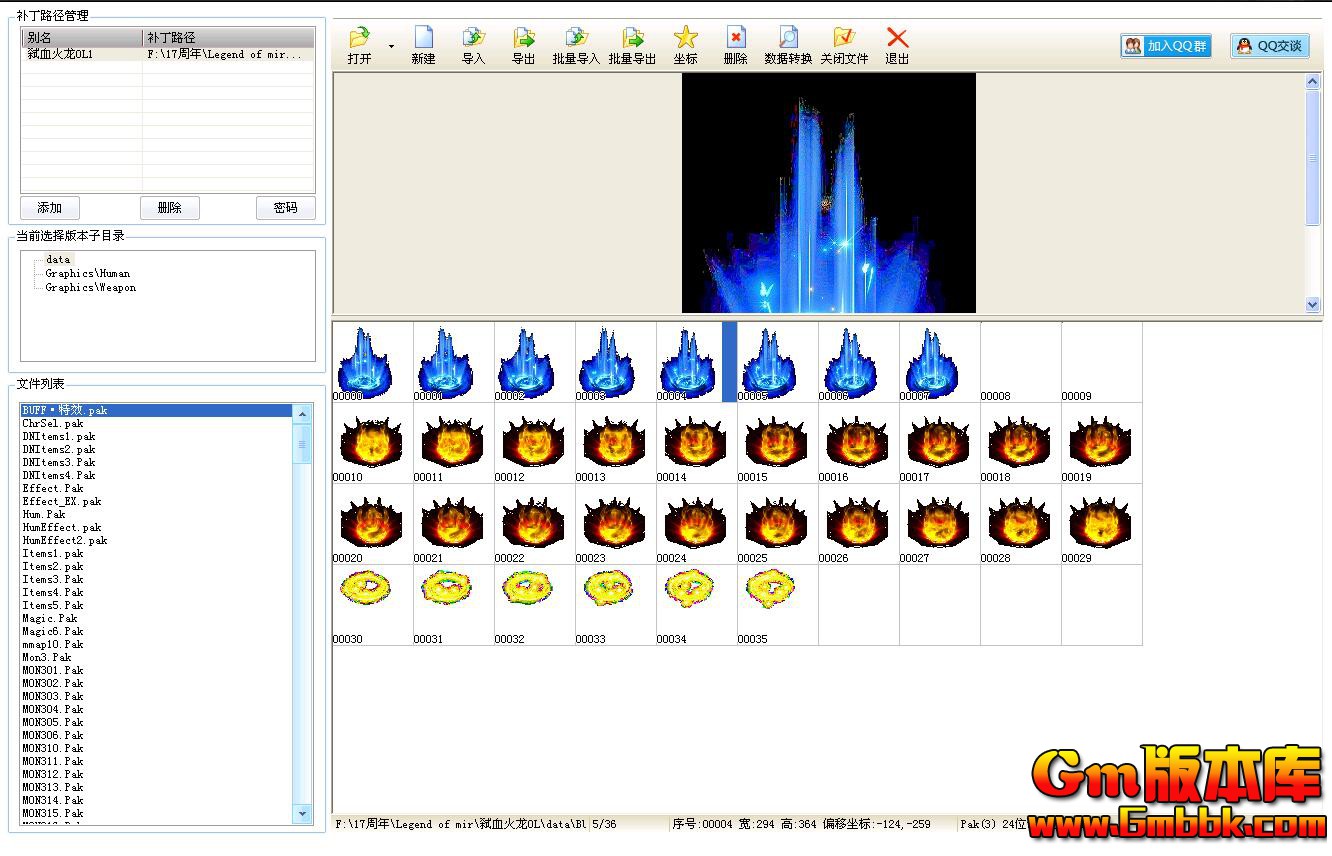The width and height of the screenshot is (1332, 856).
Task: Select blue flame thumbnail 00004
Action: click(x=697, y=362)
